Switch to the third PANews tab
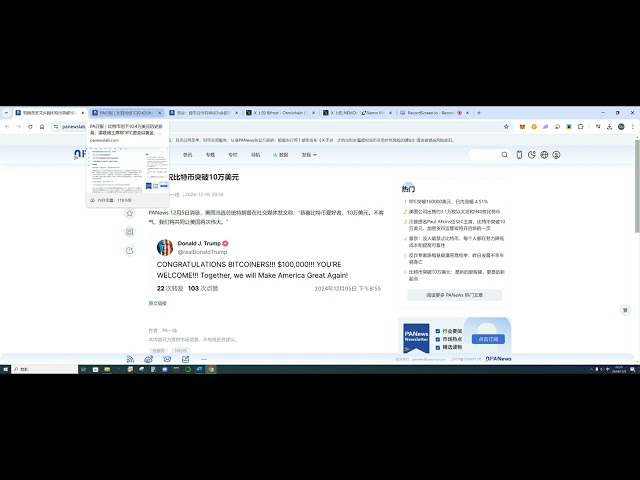 click(x=203, y=113)
